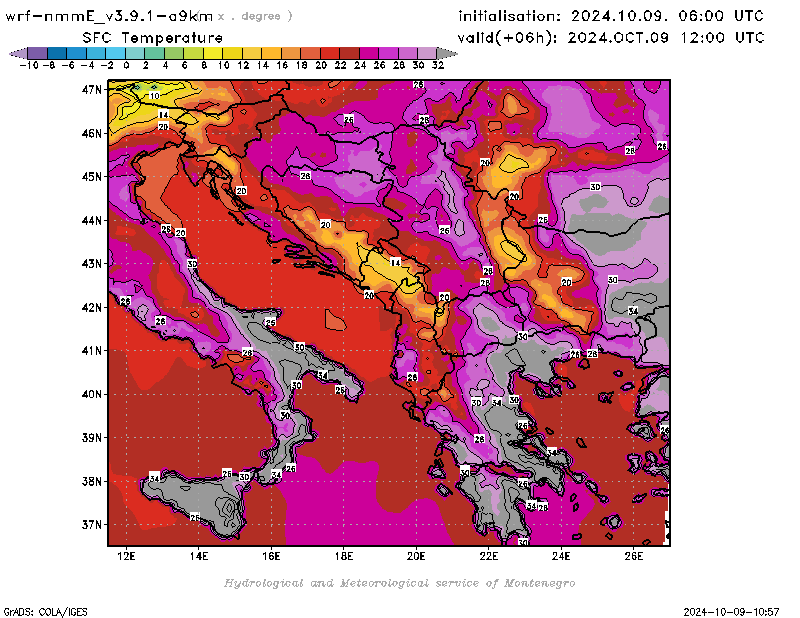The height and width of the screenshot is (618, 800).
Task: Click the '26E' longitude axis label
Action: 634,556
